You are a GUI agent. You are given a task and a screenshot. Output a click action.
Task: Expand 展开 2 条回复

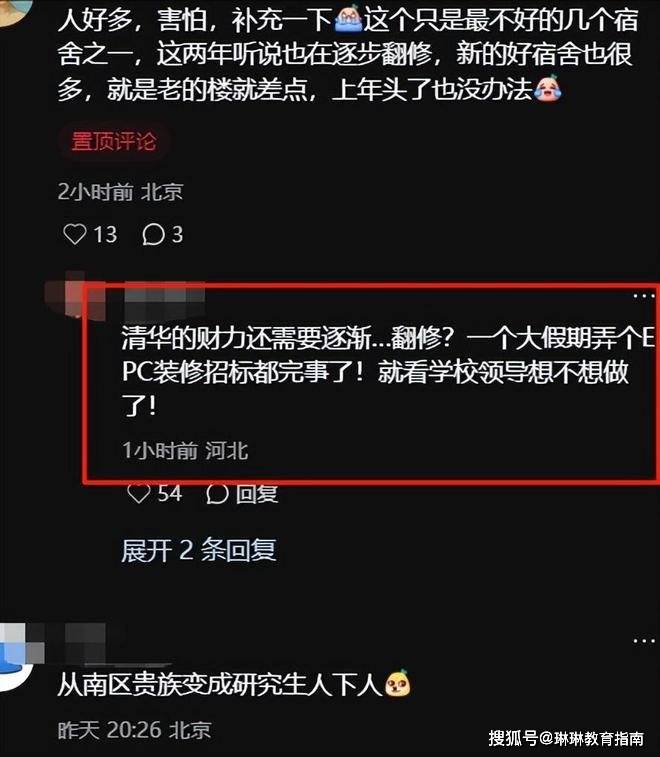point(198,550)
